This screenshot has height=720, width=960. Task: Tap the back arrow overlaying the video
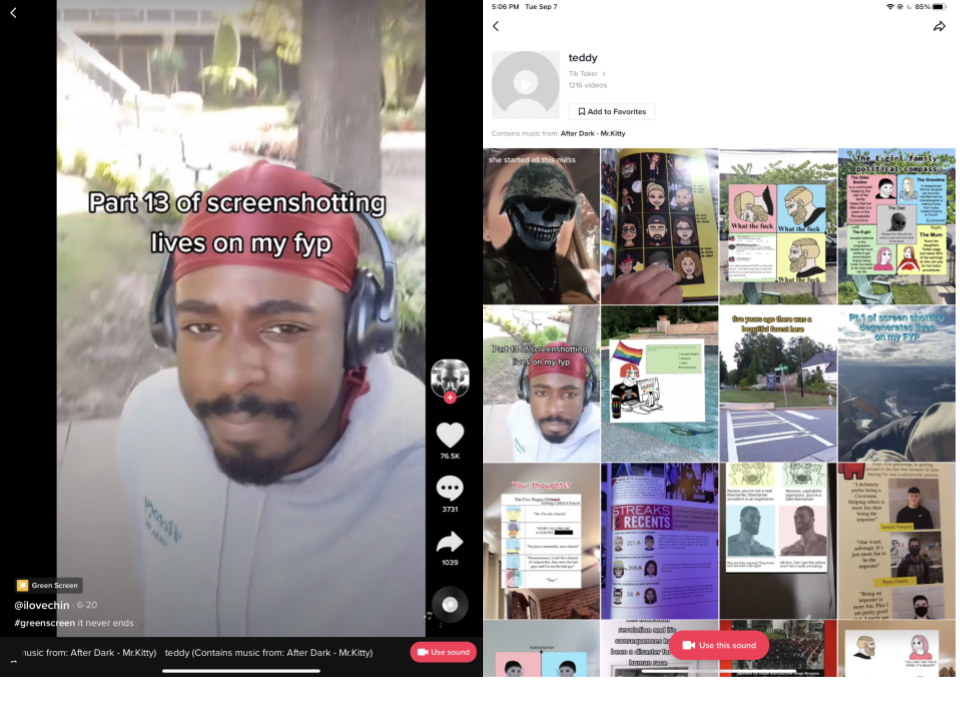[13, 13]
